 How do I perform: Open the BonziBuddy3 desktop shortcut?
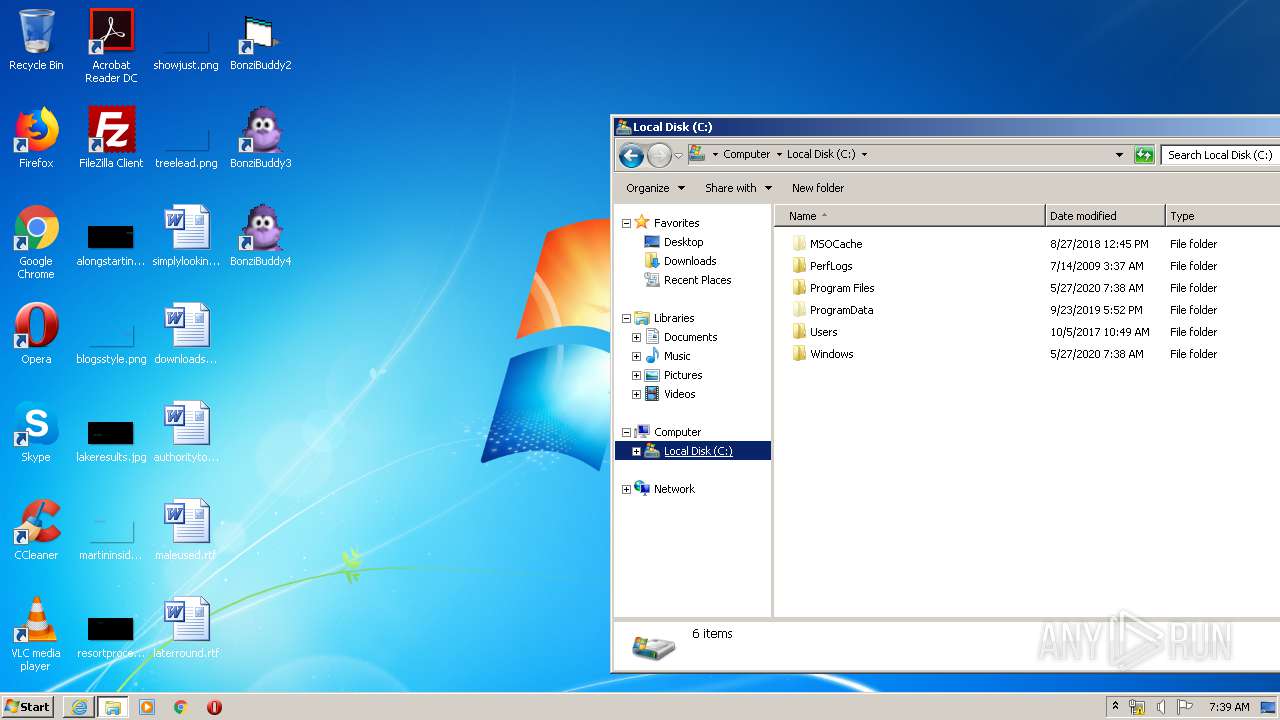click(260, 138)
